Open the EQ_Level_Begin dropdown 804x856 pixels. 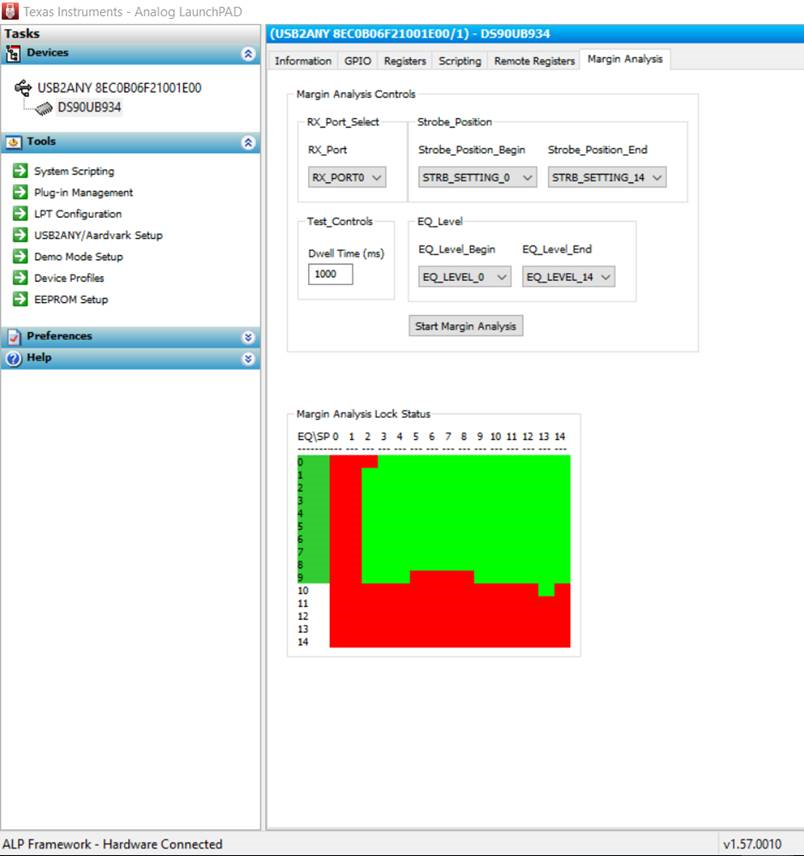click(464, 277)
